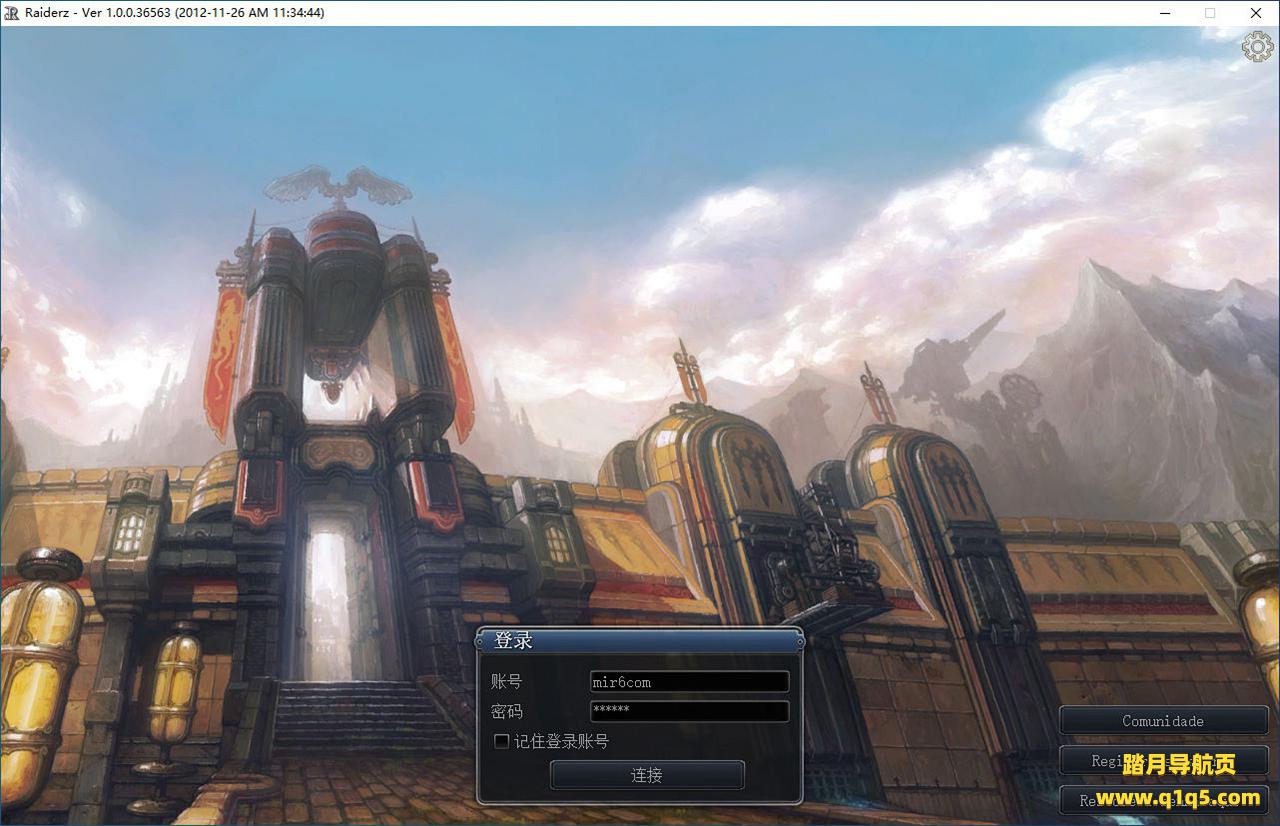Click the winged emblem atop the tower
This screenshot has width=1280, height=826.
tap(337, 187)
